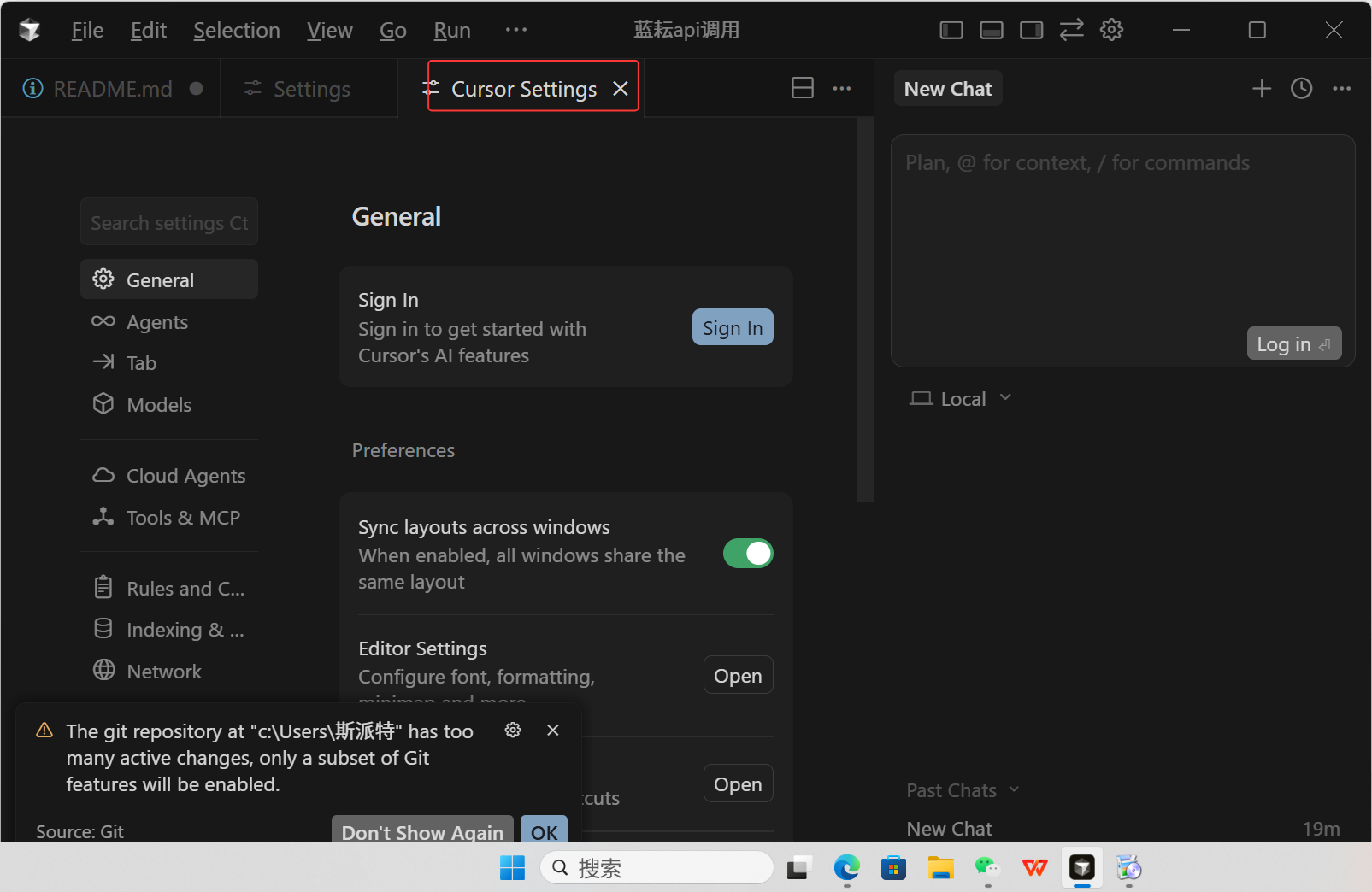Screen dimensions: 1372x892
Task: Open Models settings section
Action: click(x=169, y=405)
